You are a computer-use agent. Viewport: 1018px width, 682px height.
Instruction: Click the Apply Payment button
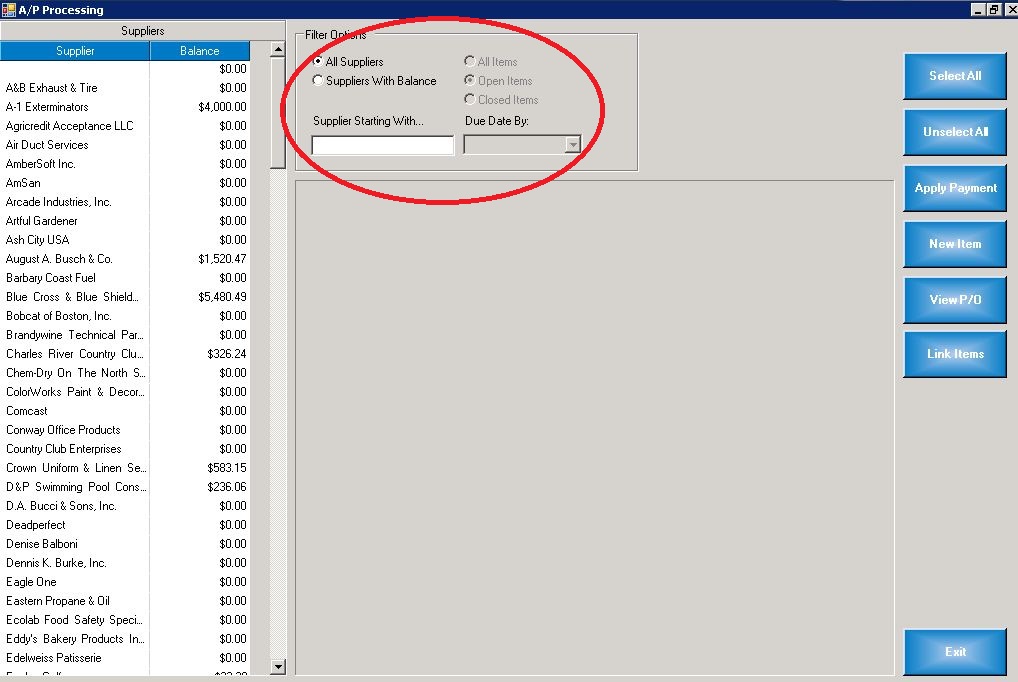point(955,188)
